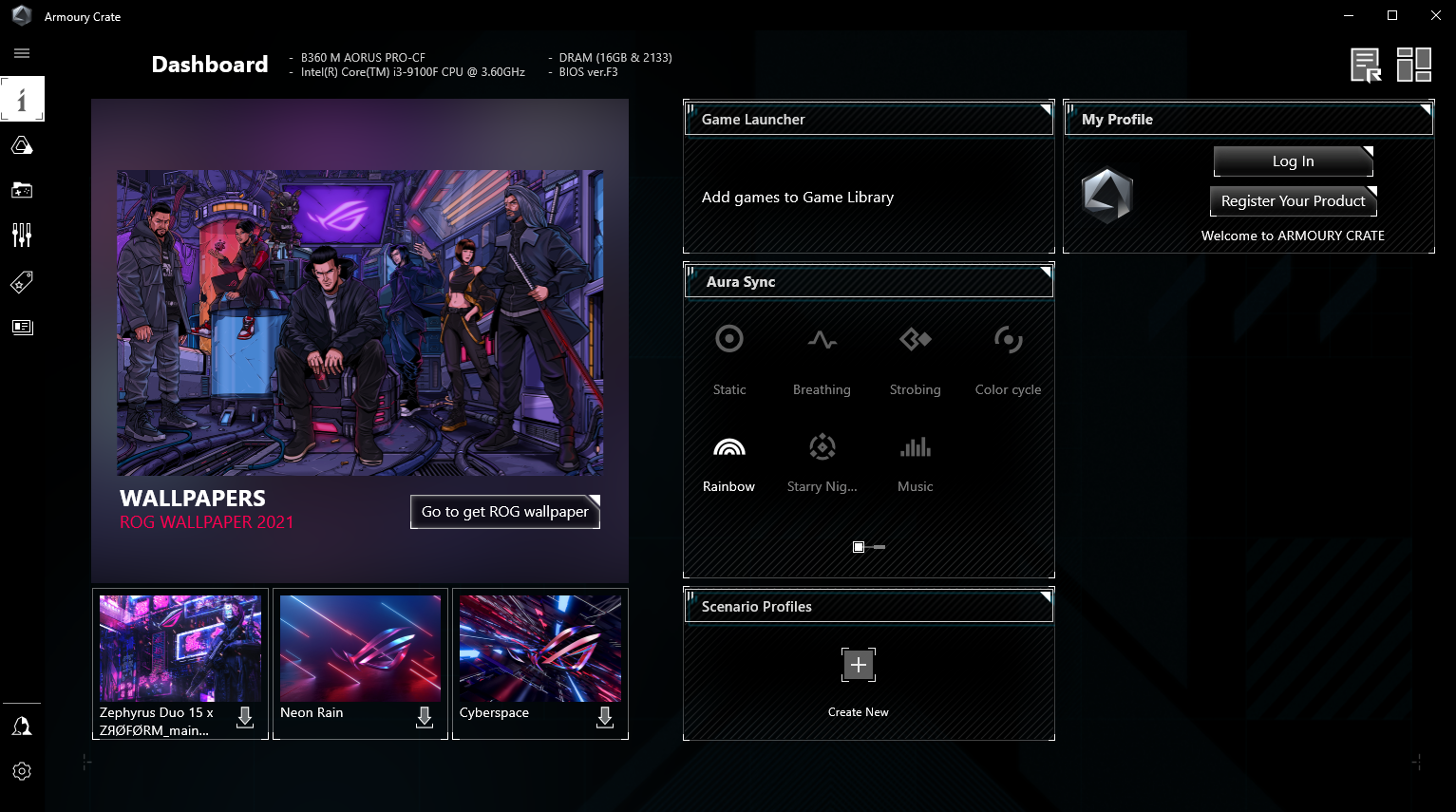
Task: Open the Aura Sync panel header
Action: pyautogui.click(x=869, y=282)
